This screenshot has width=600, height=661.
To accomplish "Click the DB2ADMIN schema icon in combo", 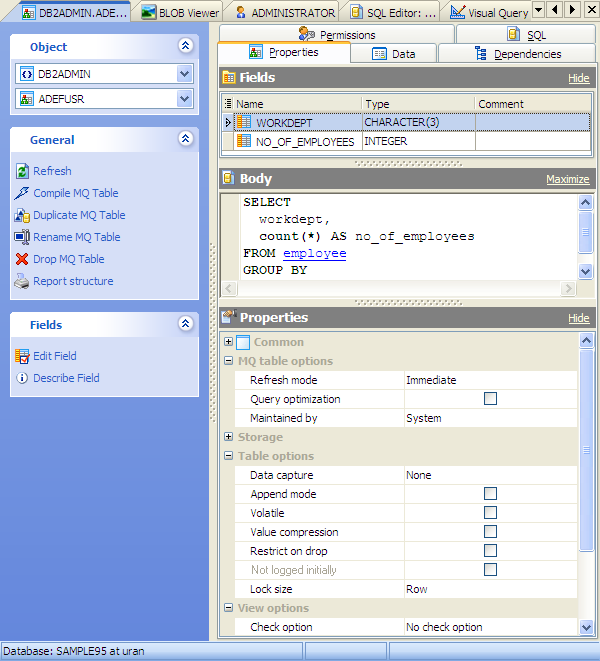I will coord(27,74).
